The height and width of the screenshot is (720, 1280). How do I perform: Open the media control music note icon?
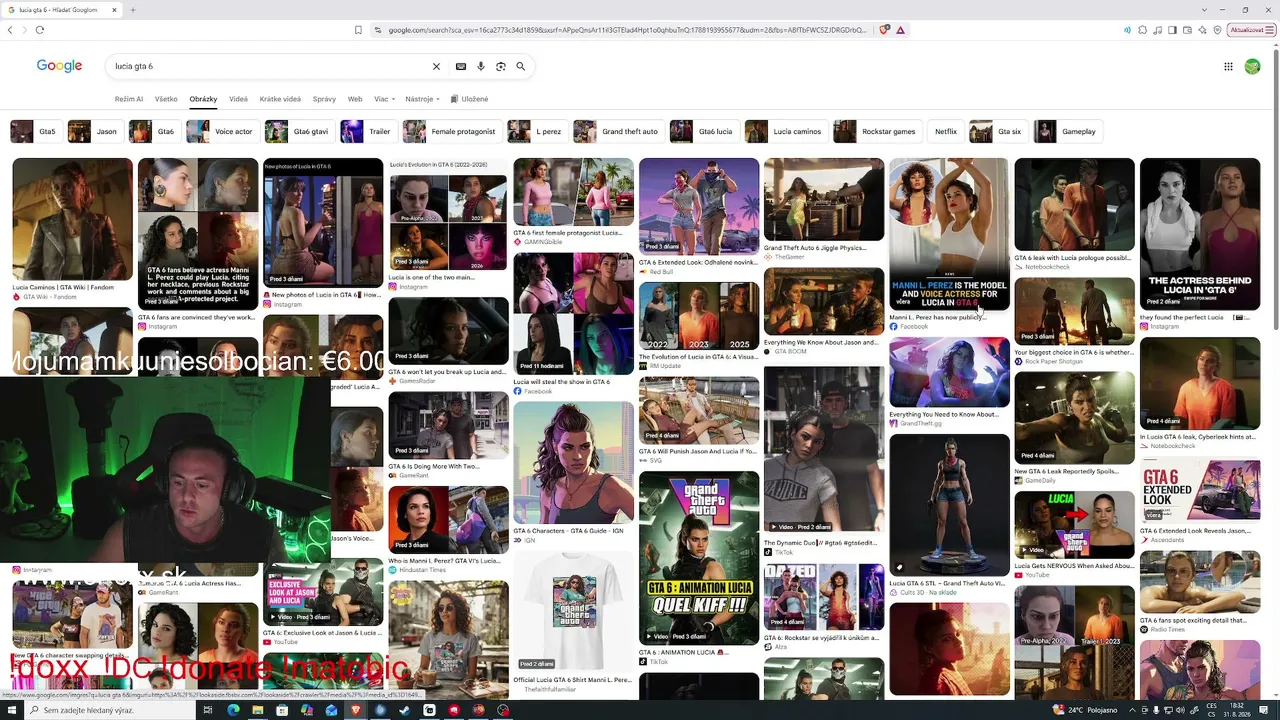(x=1158, y=30)
